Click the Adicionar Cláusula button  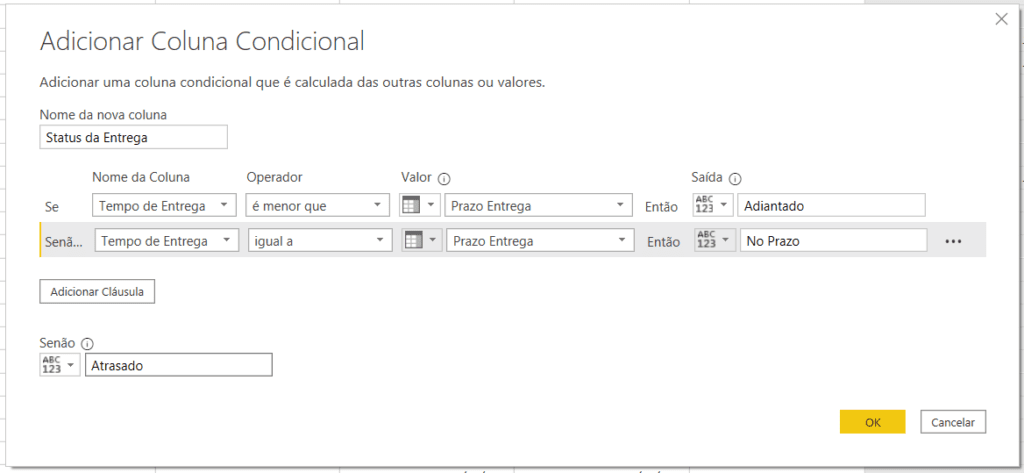click(97, 291)
